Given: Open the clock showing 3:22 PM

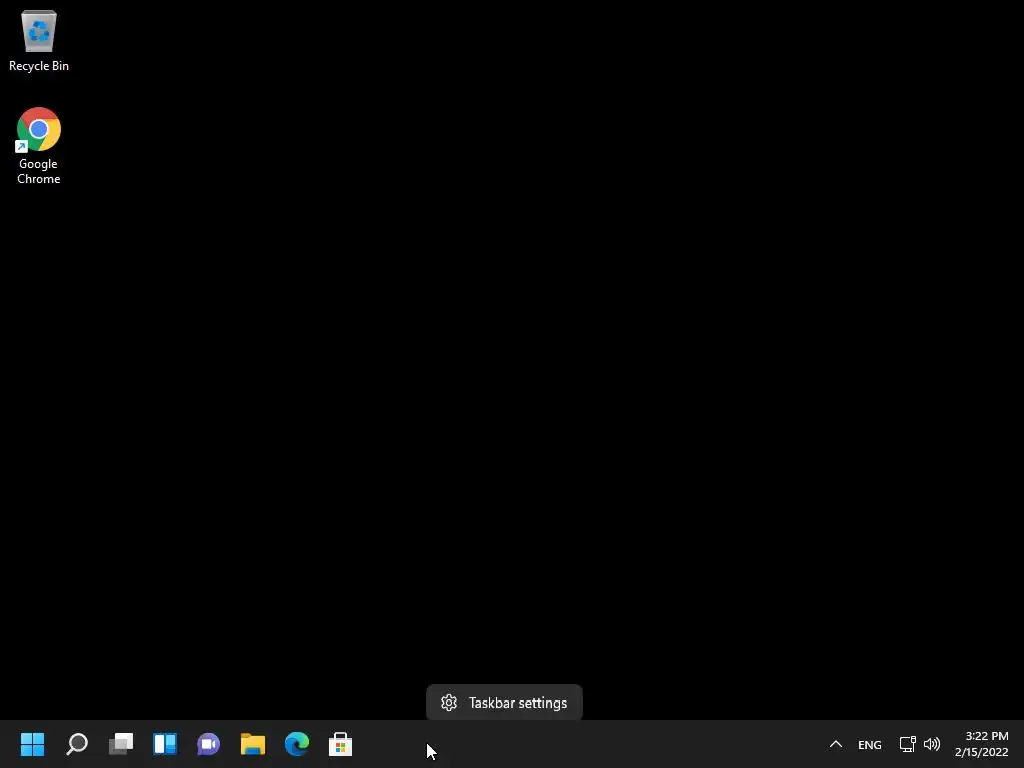Looking at the screenshot, I should 981,744.
